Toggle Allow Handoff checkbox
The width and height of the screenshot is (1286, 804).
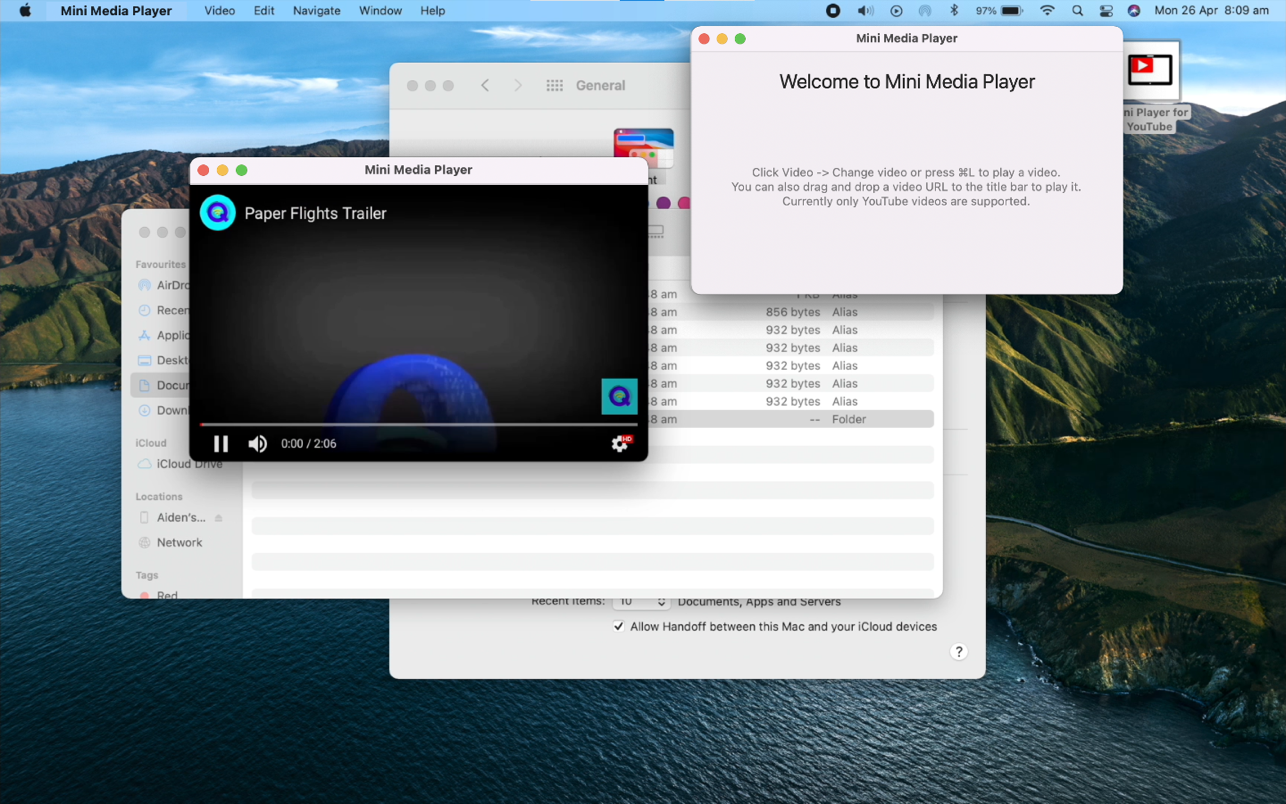[618, 627]
